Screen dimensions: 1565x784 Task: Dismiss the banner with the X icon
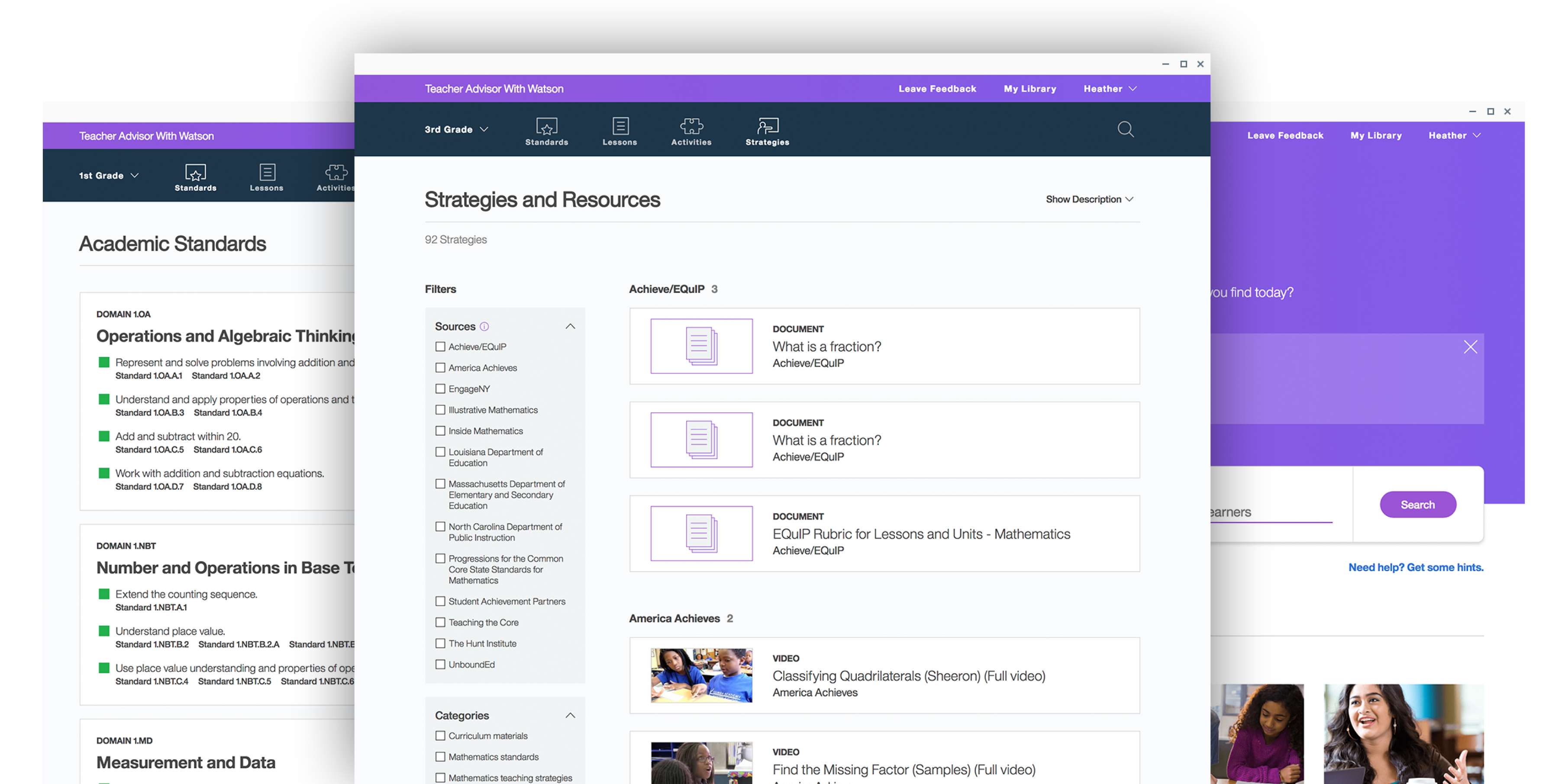1470,347
